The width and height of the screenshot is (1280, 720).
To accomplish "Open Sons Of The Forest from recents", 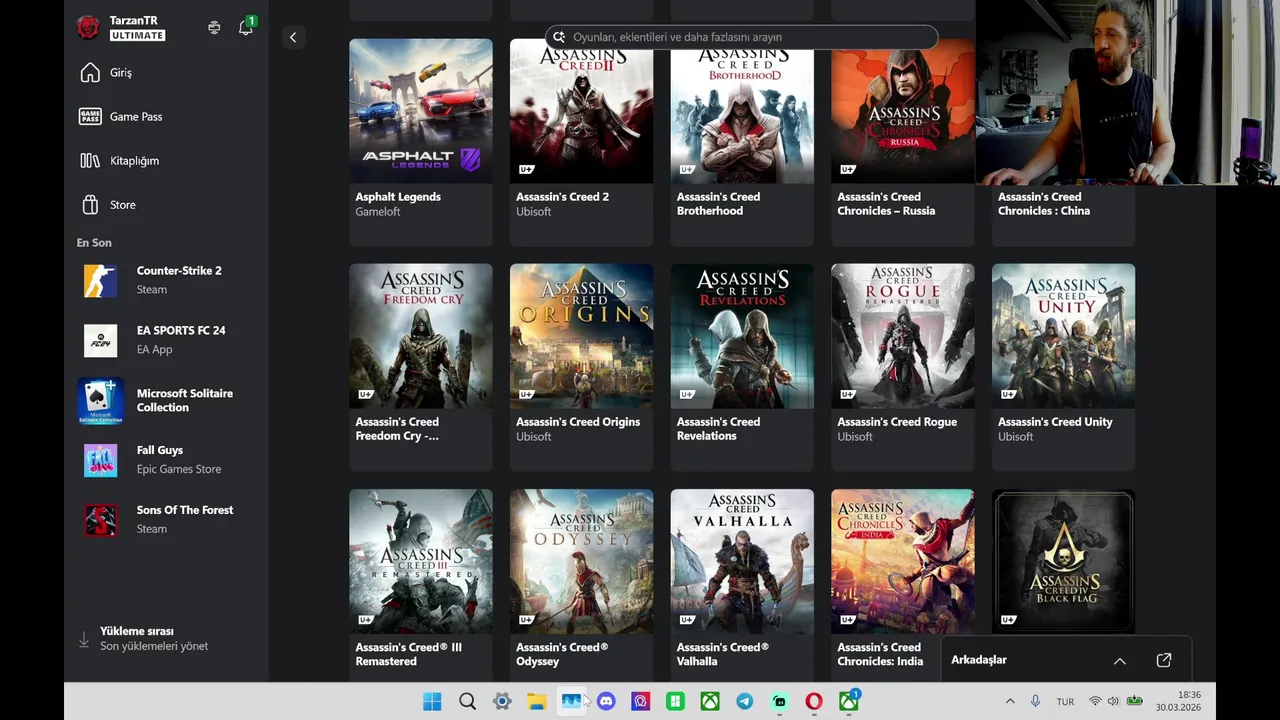I will pyautogui.click(x=167, y=519).
